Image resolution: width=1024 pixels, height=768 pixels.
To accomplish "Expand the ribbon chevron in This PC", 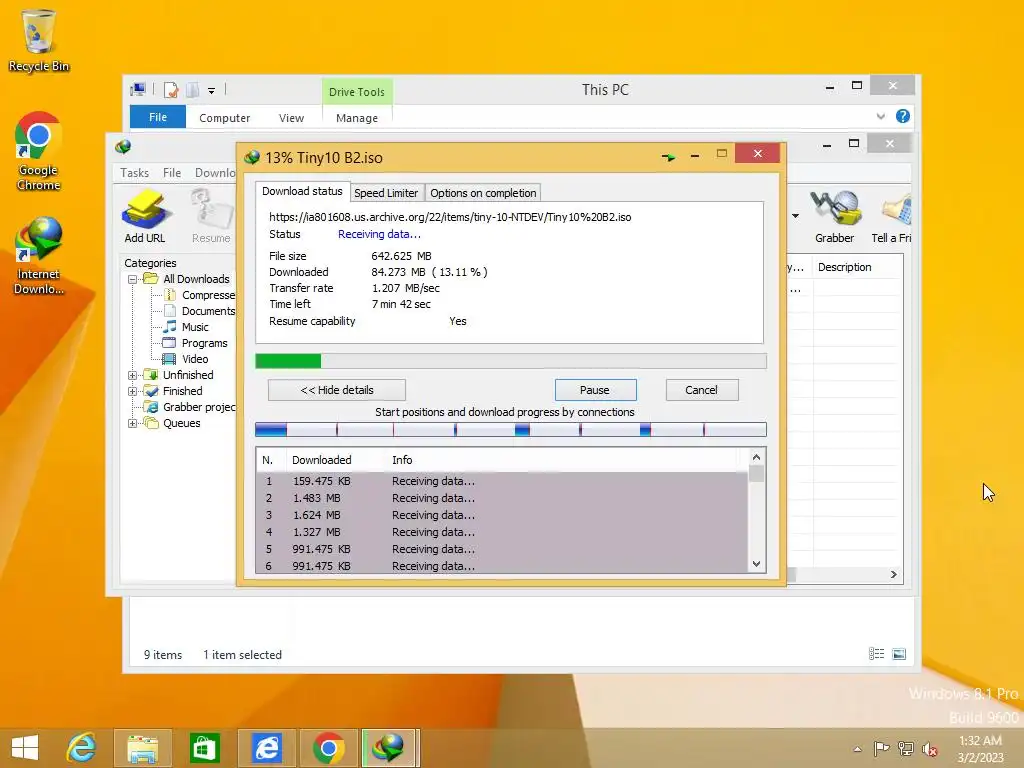I will point(880,116).
